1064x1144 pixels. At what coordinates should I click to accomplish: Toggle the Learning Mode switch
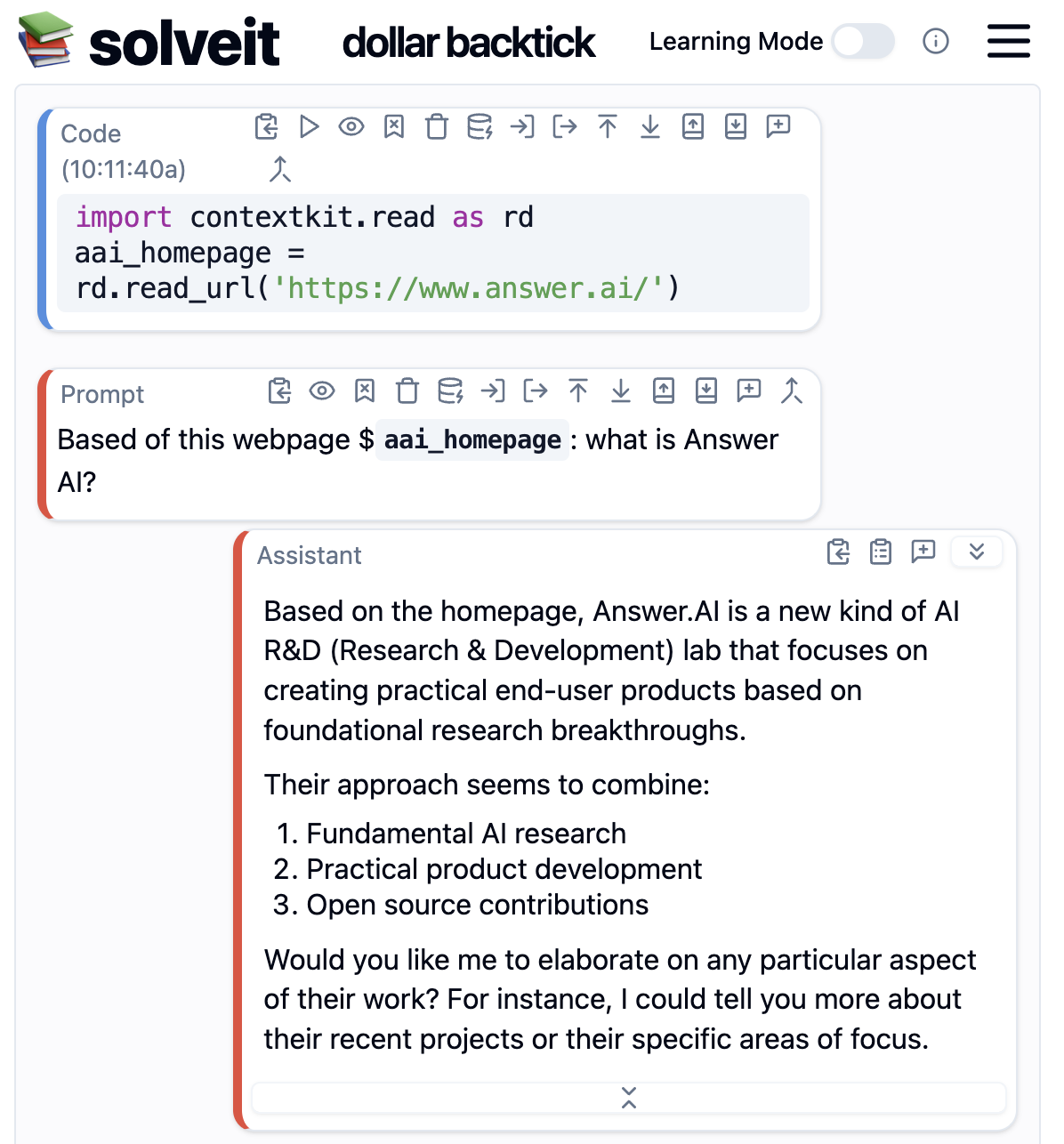[863, 41]
